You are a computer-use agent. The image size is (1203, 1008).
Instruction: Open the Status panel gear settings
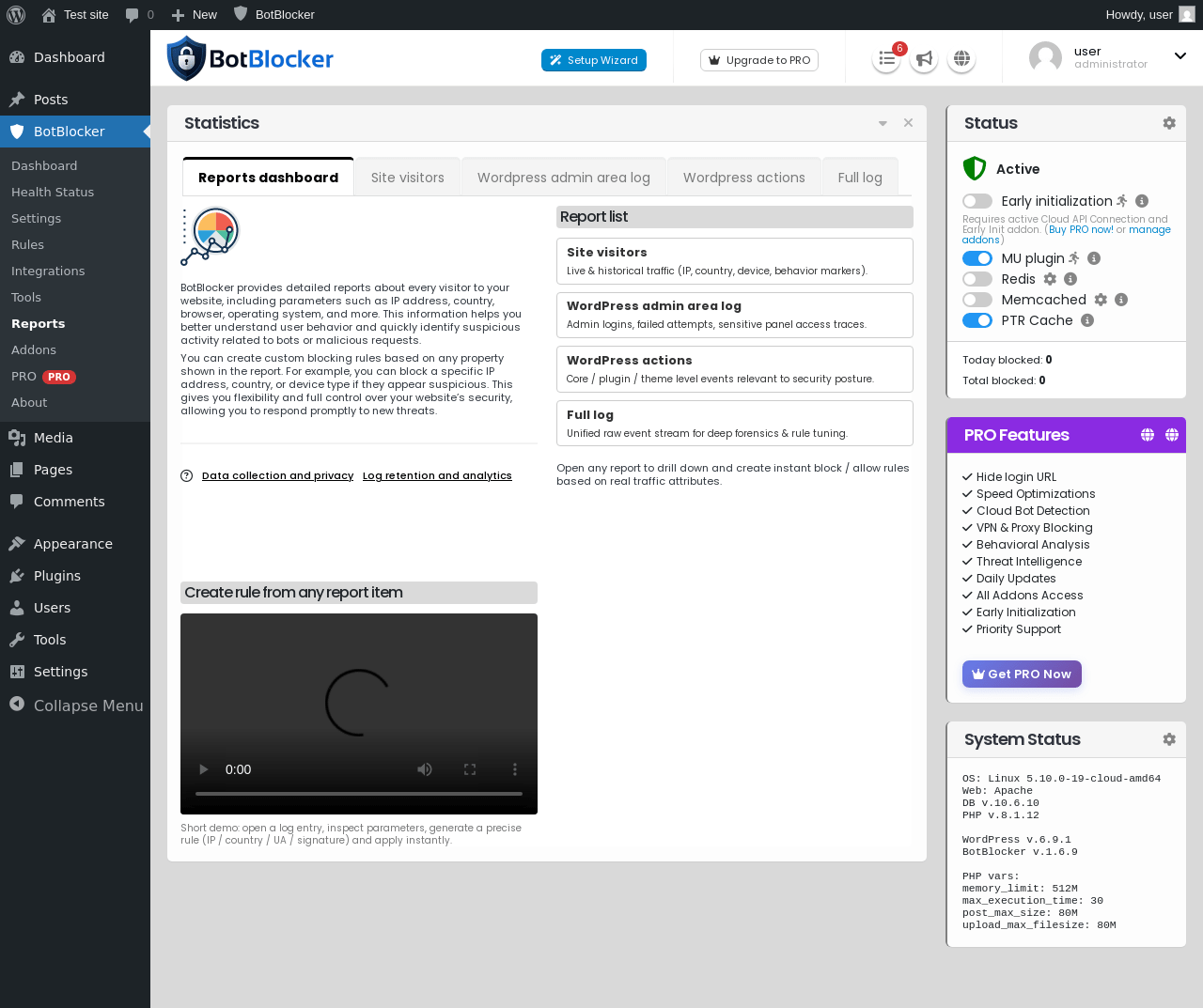[x=1169, y=123]
